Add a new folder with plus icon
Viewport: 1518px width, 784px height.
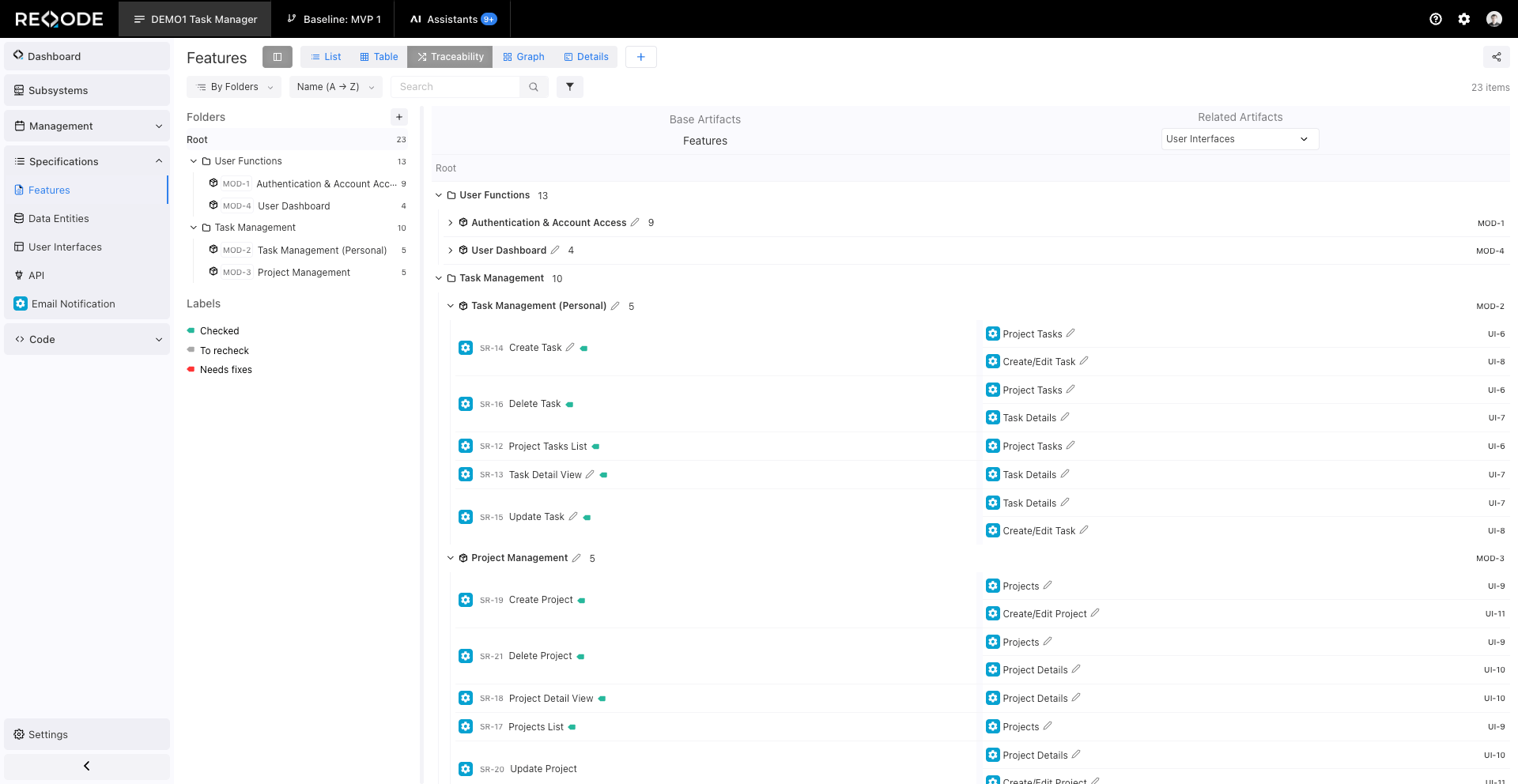coord(399,117)
